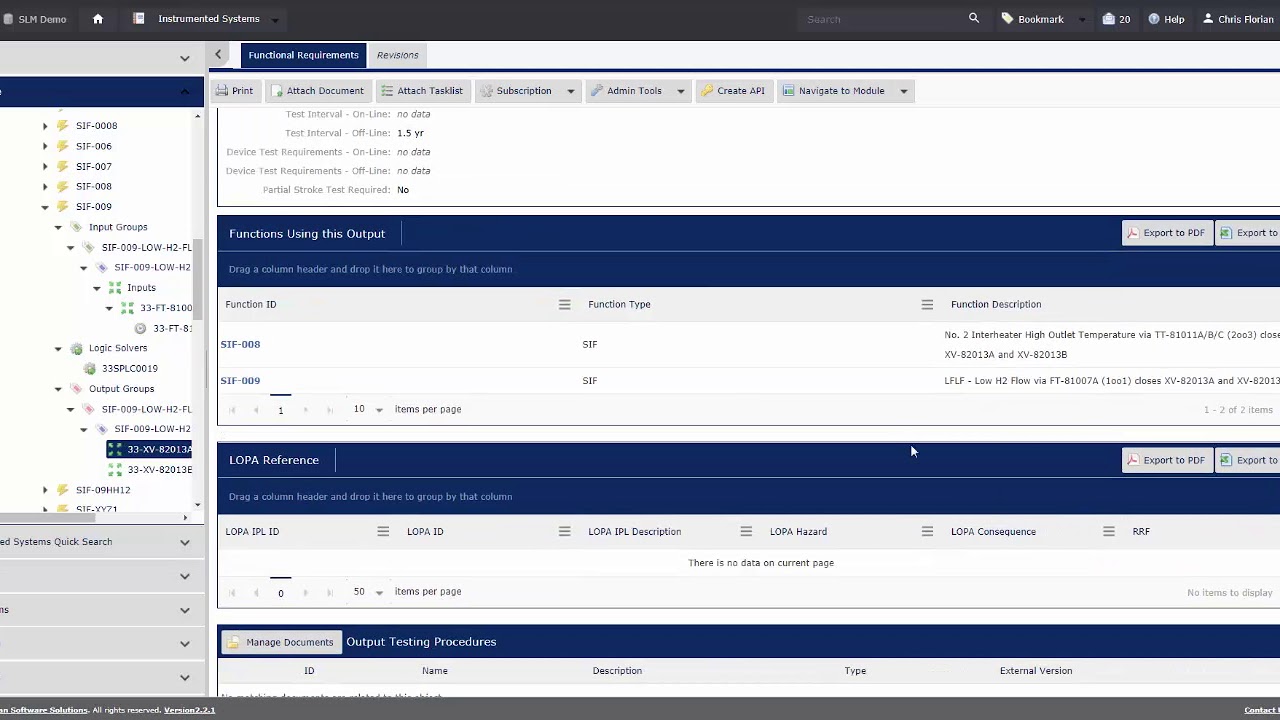The height and width of the screenshot is (720, 1280).
Task: Expand the SIF-006 tree node
Action: point(45,146)
